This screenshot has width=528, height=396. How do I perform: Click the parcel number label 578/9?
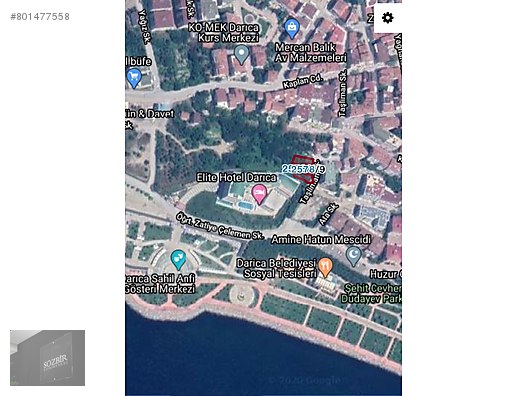pyautogui.click(x=304, y=169)
